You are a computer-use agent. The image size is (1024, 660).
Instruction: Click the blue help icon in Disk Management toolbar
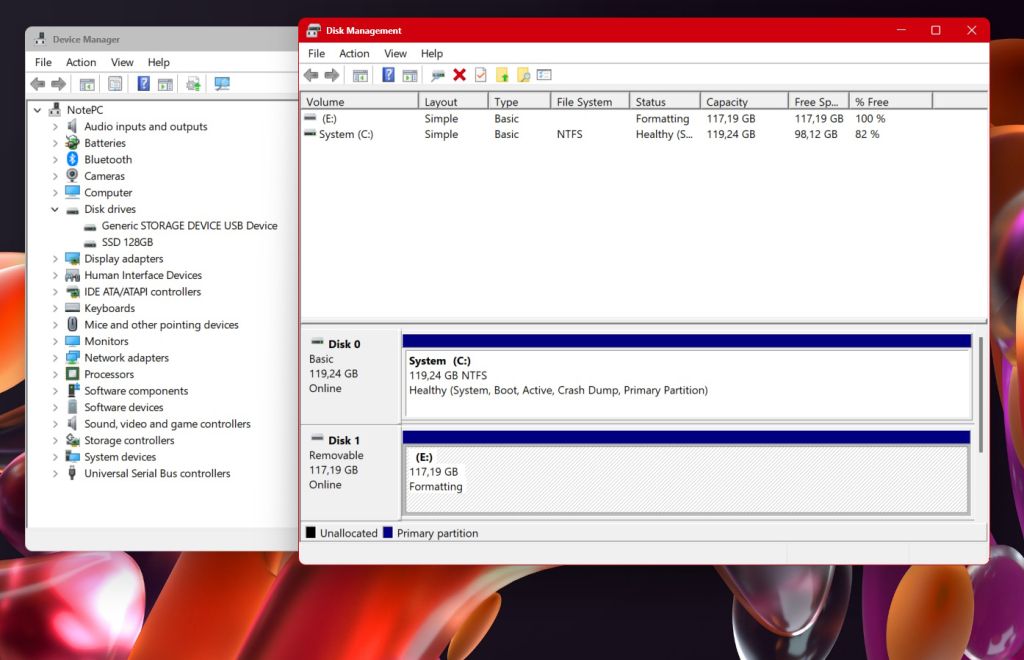(388, 75)
